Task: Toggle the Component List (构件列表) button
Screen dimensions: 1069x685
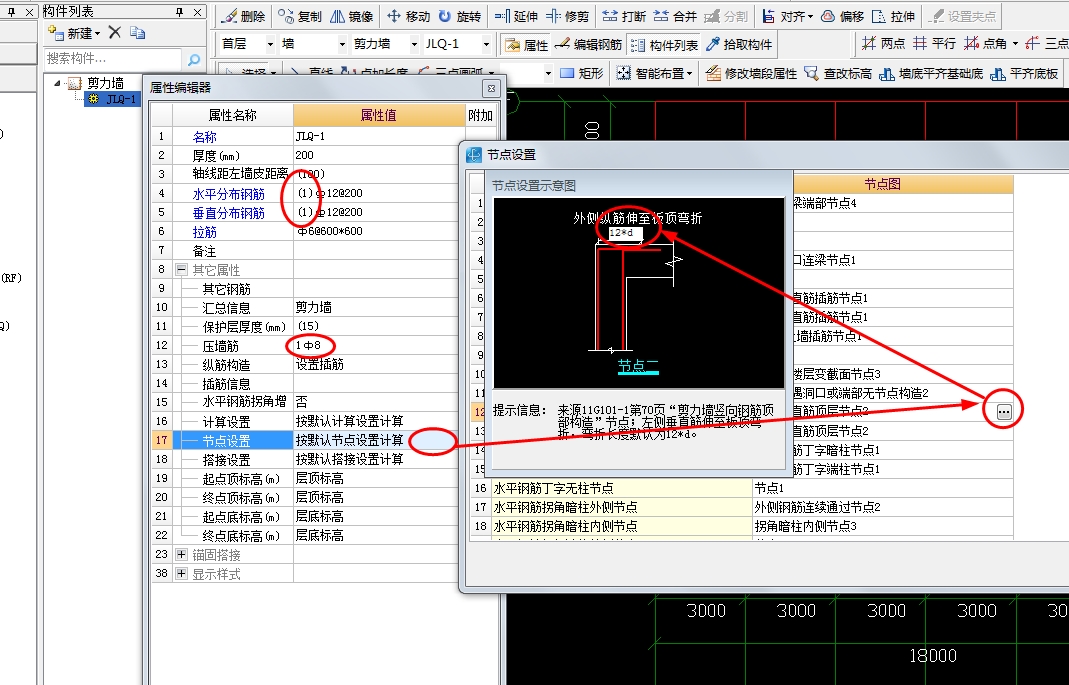Action: pyautogui.click(x=664, y=45)
